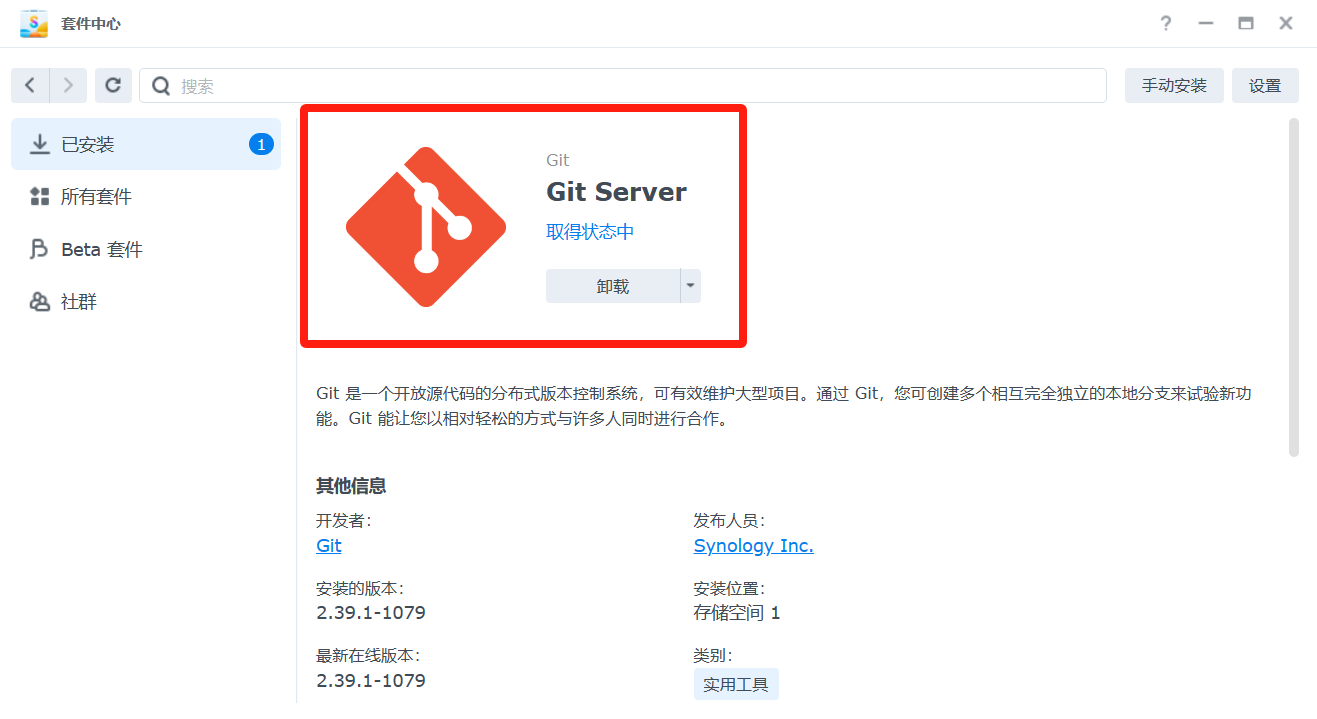Open the Git developer link
The width and height of the screenshot is (1317, 719).
(x=329, y=546)
